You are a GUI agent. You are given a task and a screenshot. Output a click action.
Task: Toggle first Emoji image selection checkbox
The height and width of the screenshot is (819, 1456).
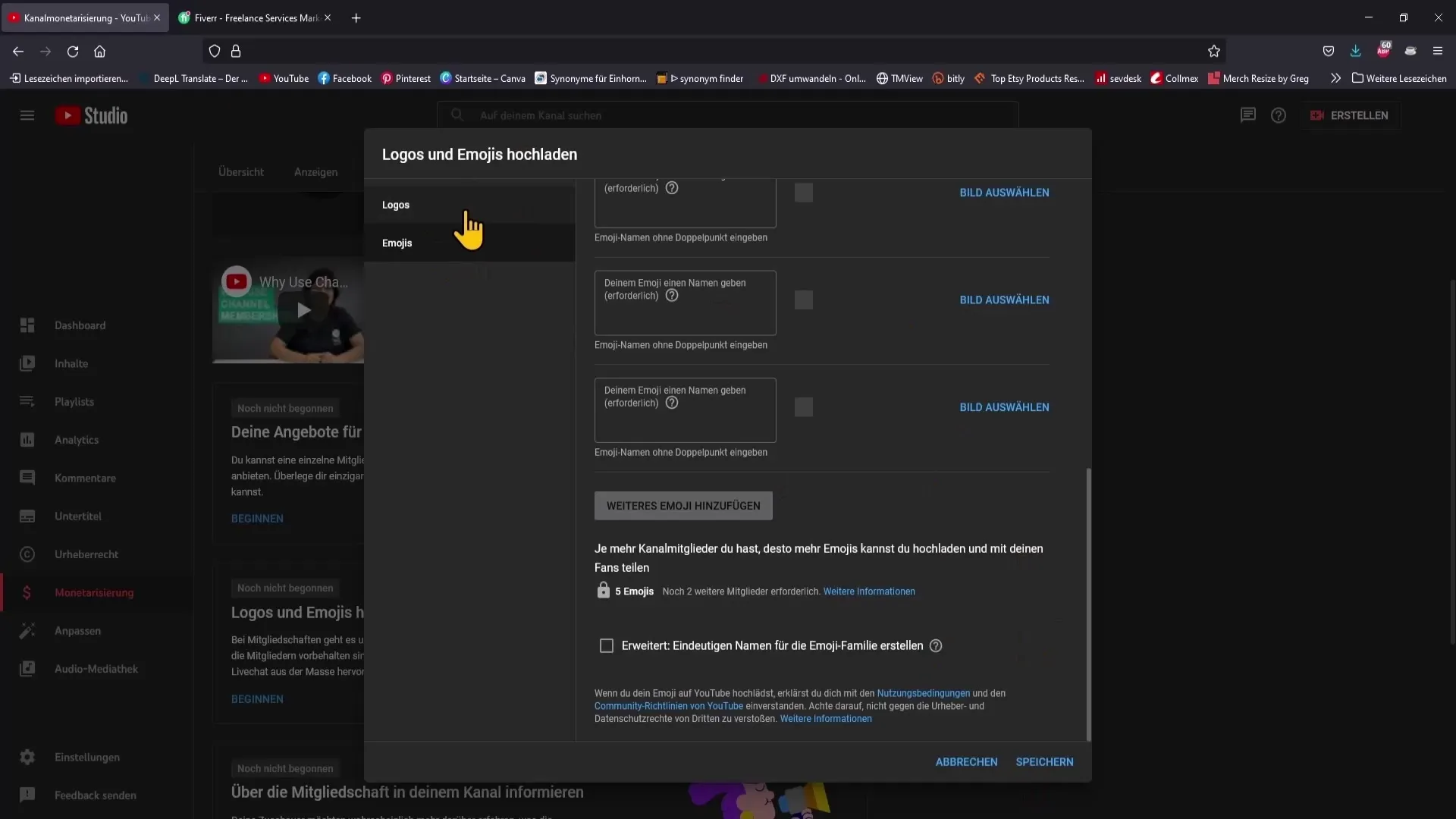pyautogui.click(x=805, y=192)
